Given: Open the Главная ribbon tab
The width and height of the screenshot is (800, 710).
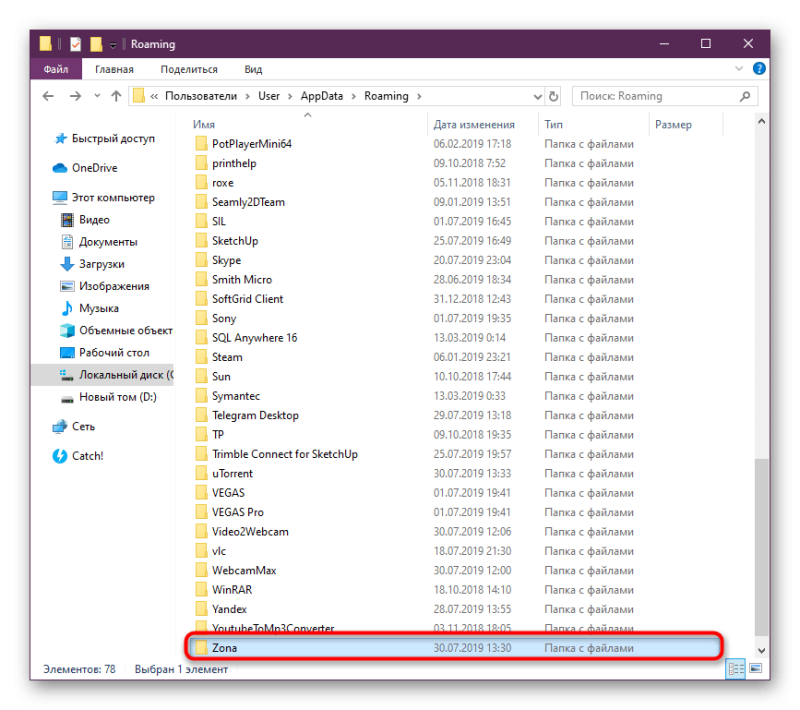Looking at the screenshot, I should tap(114, 69).
